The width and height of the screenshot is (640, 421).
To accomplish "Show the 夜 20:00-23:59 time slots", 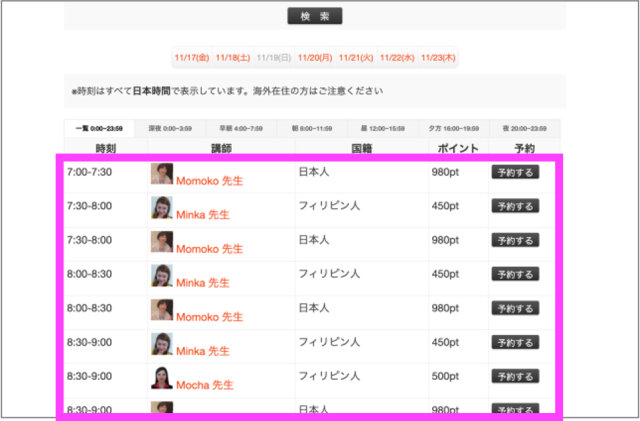I will point(525,129).
